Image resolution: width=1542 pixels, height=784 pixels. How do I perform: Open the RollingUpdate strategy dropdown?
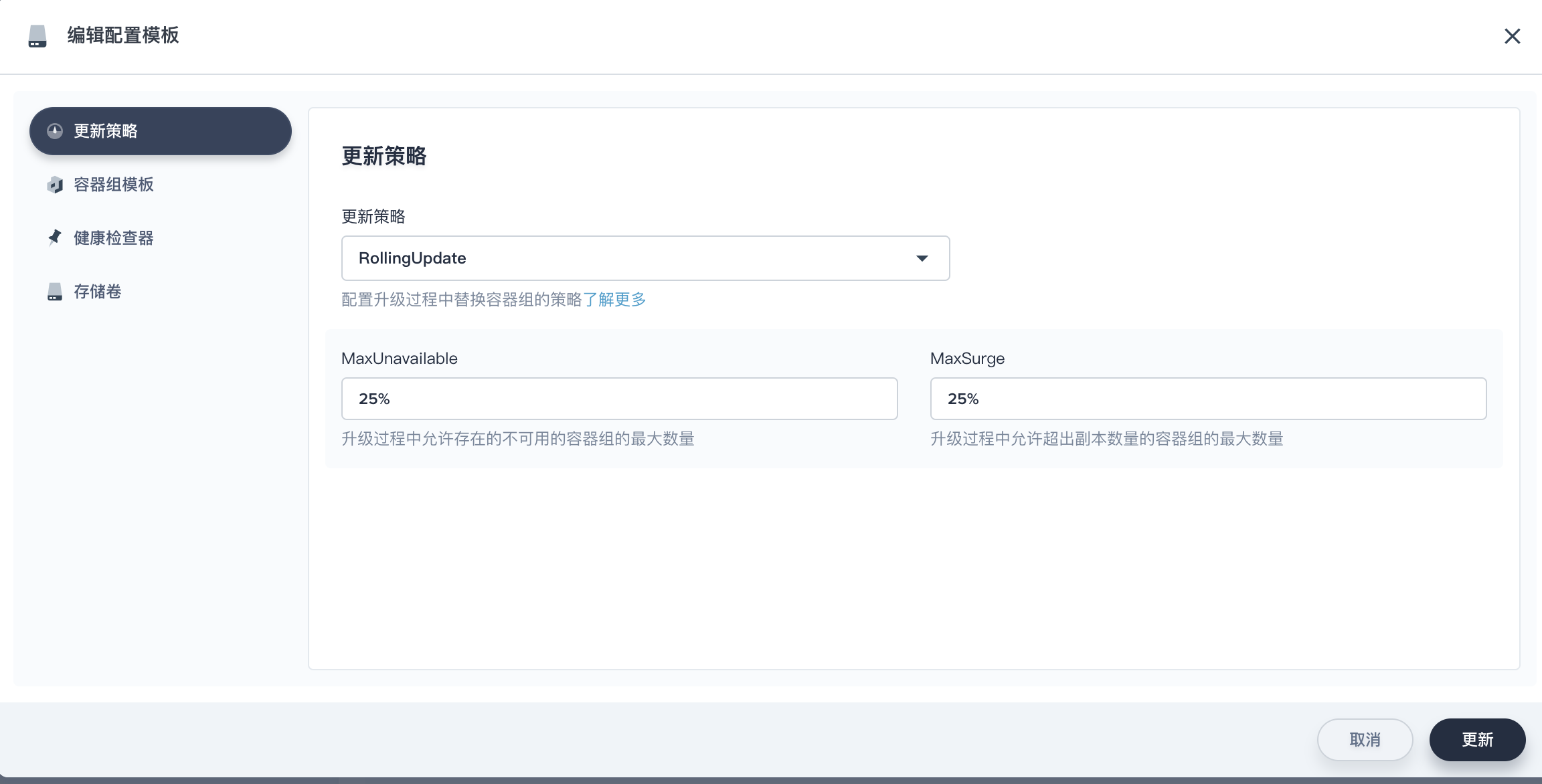point(645,258)
